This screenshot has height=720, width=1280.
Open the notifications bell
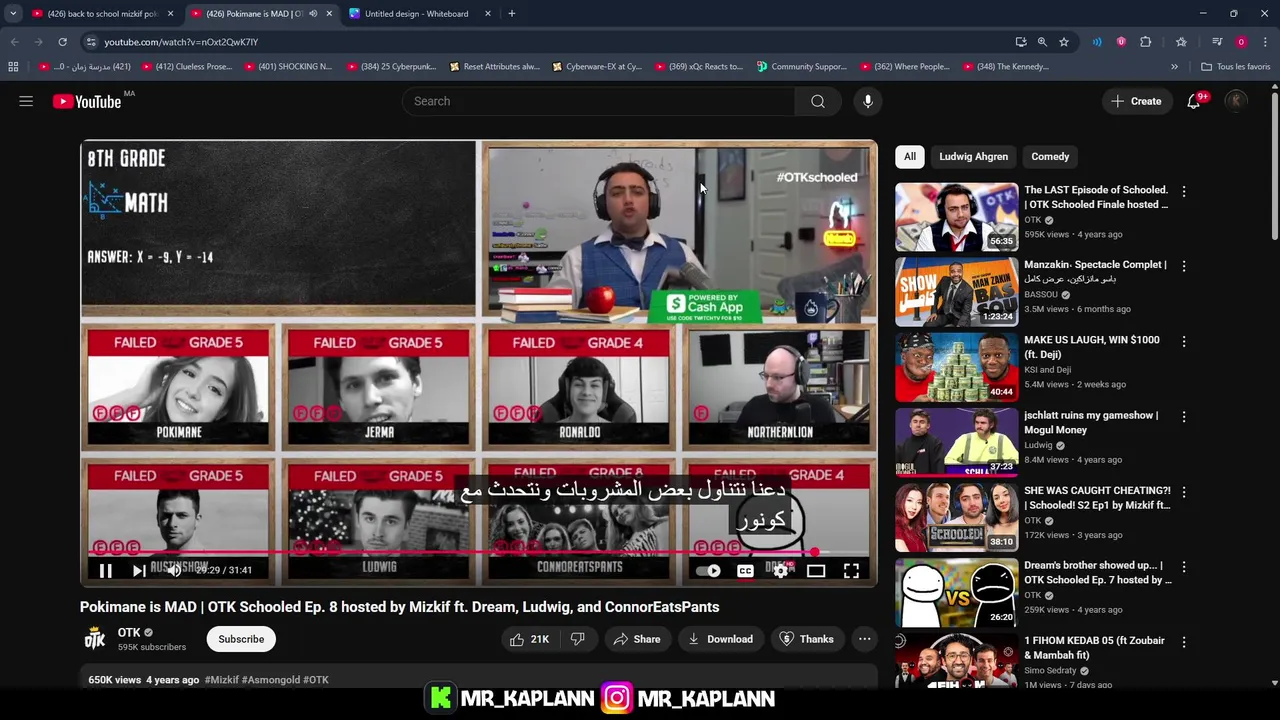[x=1194, y=101]
